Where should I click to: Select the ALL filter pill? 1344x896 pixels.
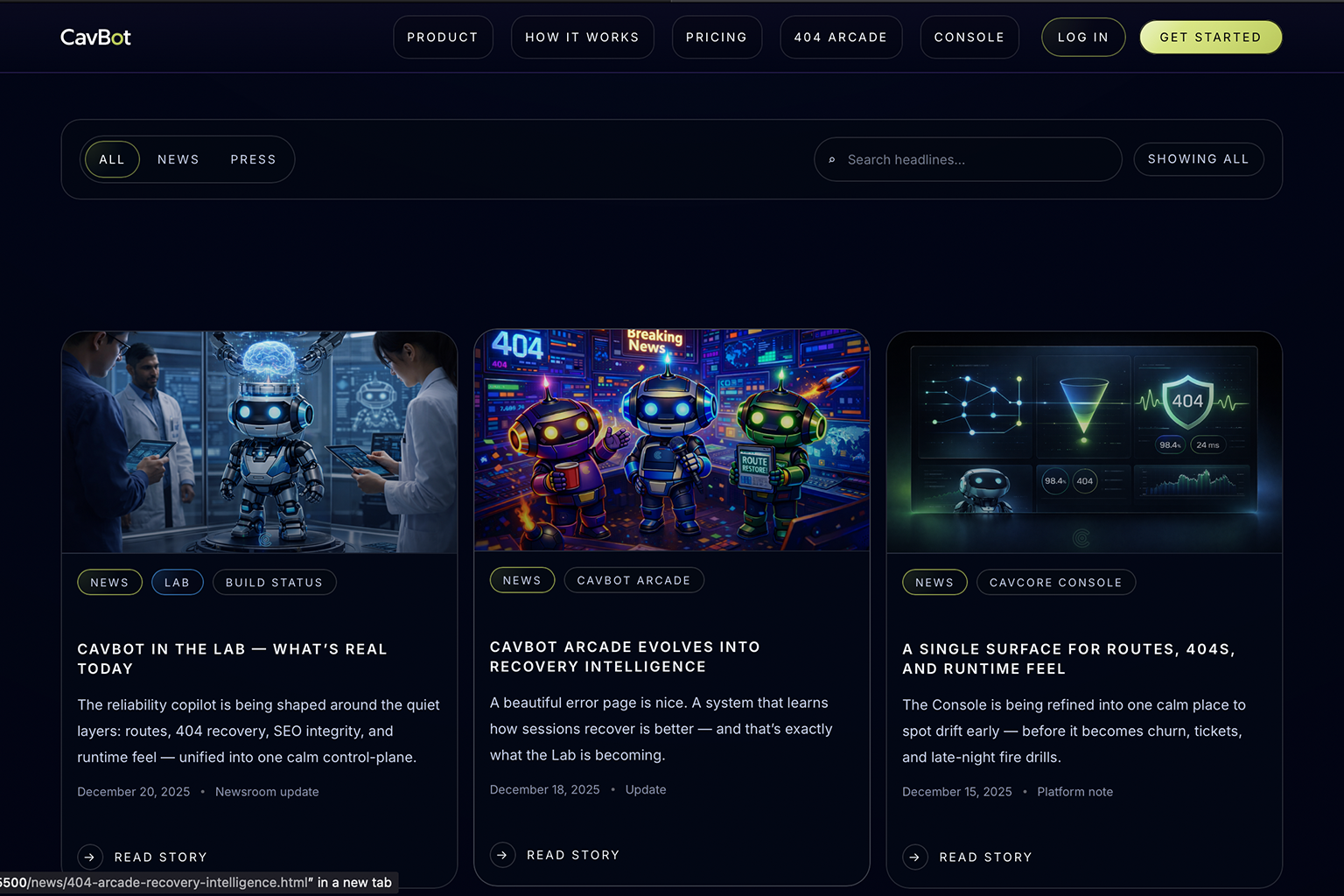point(112,159)
